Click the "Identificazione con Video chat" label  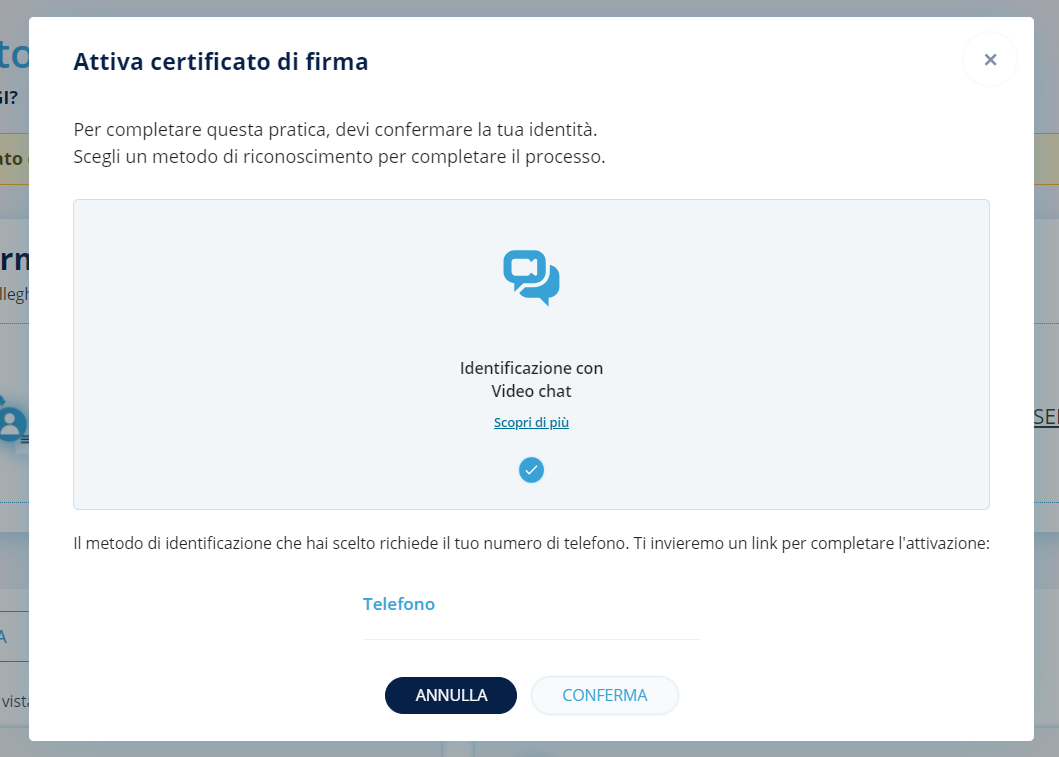pyautogui.click(x=531, y=380)
